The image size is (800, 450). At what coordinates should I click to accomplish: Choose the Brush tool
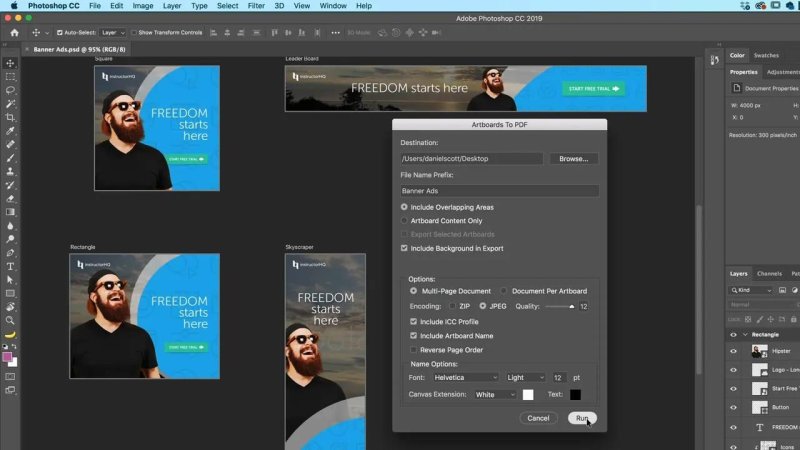coord(10,158)
